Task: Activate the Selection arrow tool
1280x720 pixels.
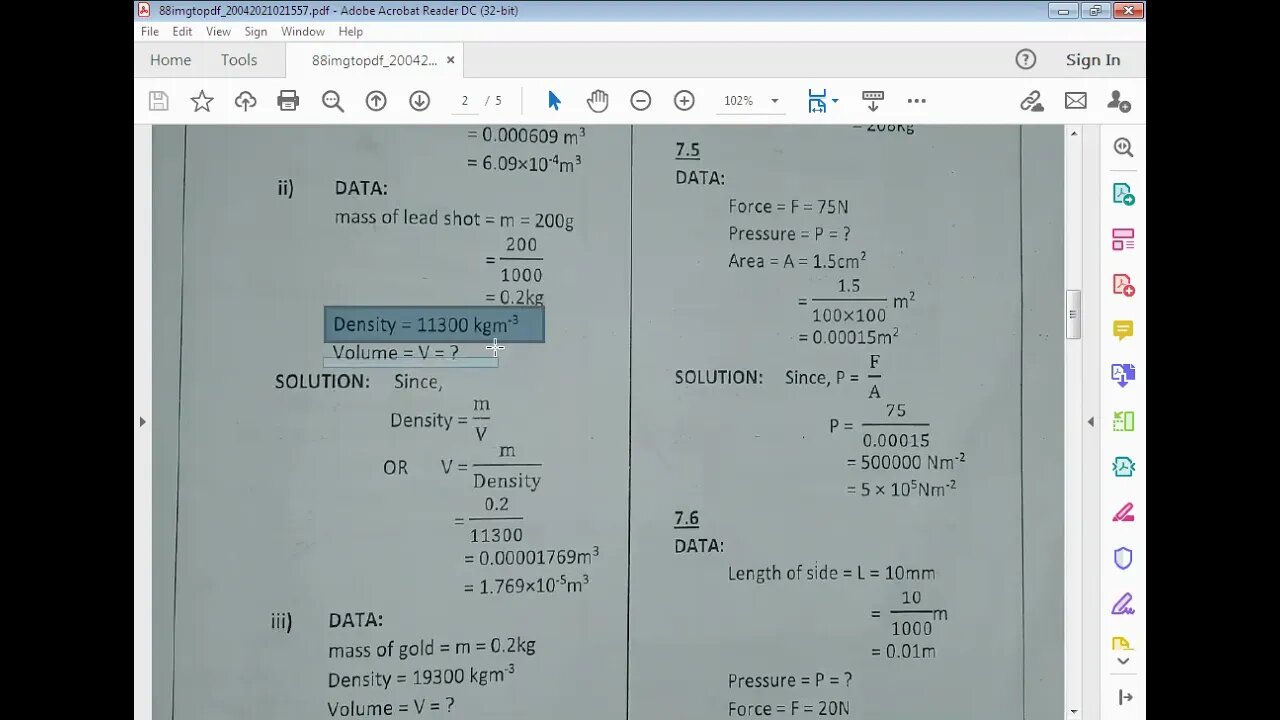Action: 554,101
